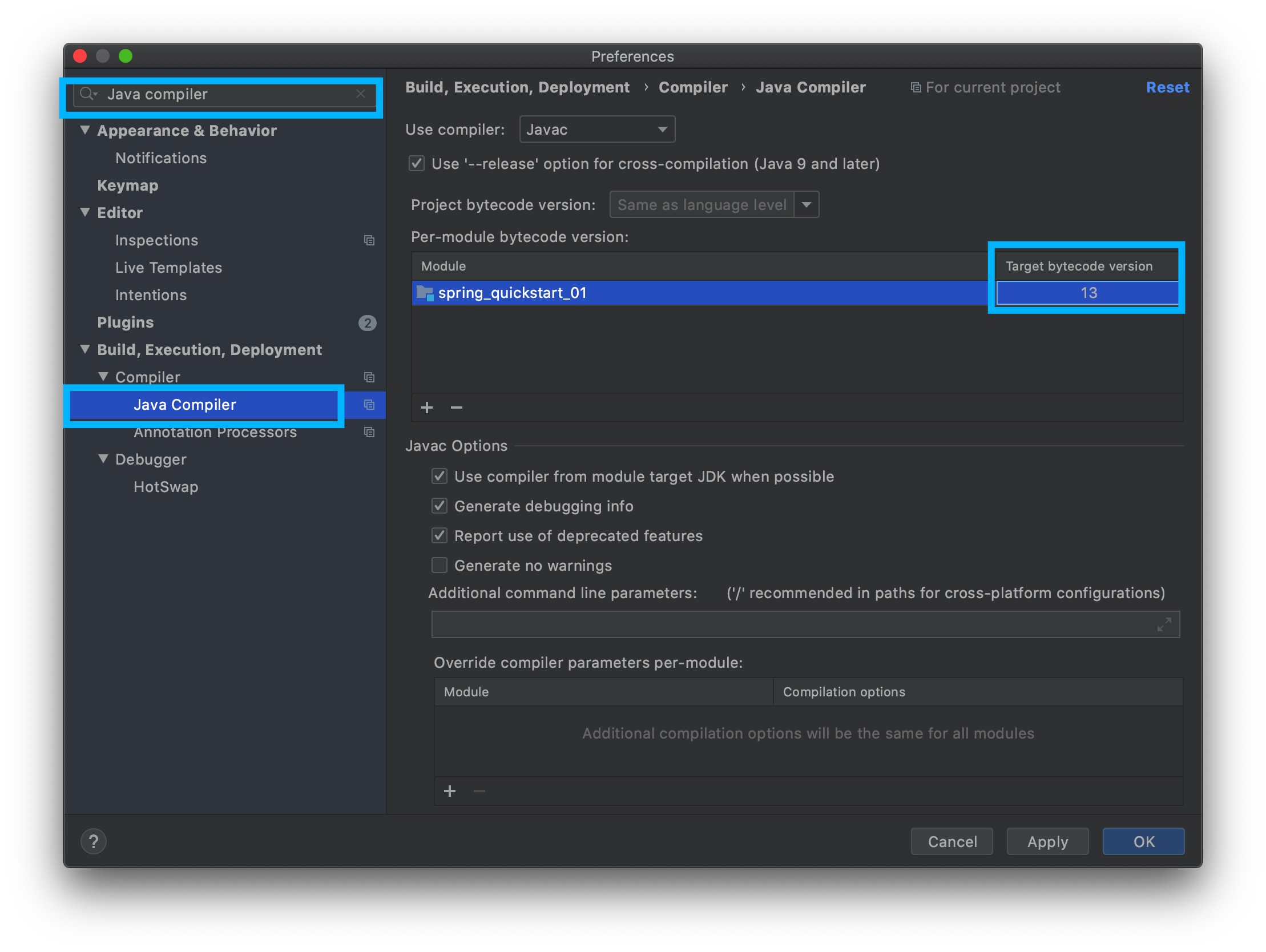Click the plus icon under override compiler parameters
Image resolution: width=1266 pixels, height=952 pixels.
(450, 791)
